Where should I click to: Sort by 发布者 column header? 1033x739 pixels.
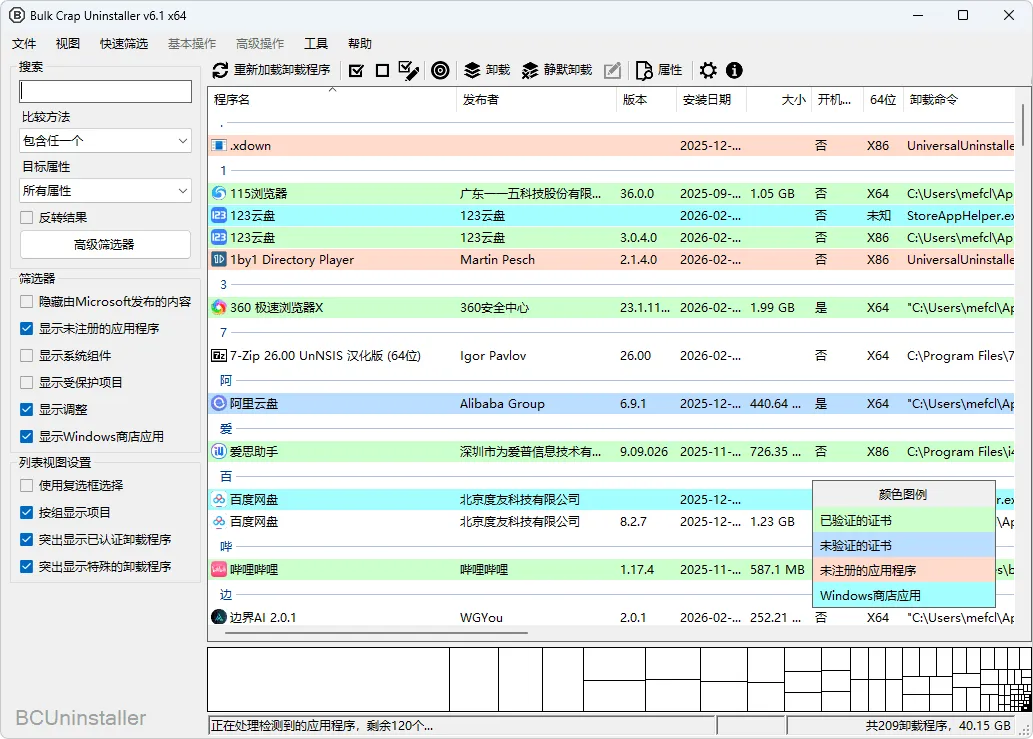click(x=536, y=99)
